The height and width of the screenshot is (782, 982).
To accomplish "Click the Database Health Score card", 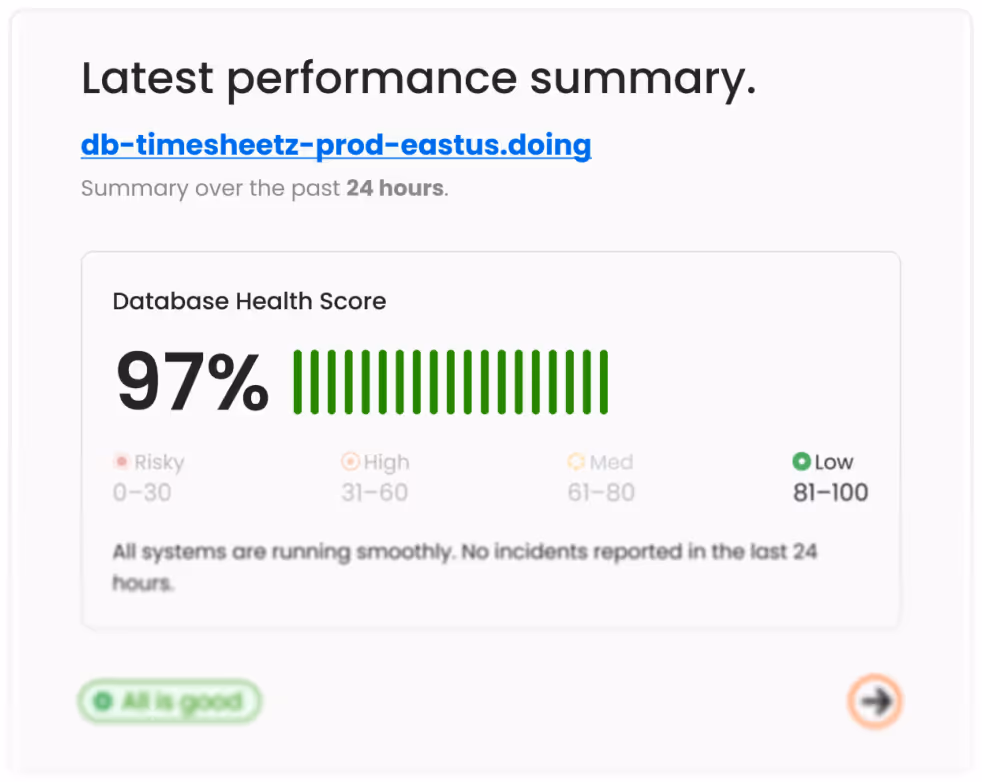I will coord(491,440).
